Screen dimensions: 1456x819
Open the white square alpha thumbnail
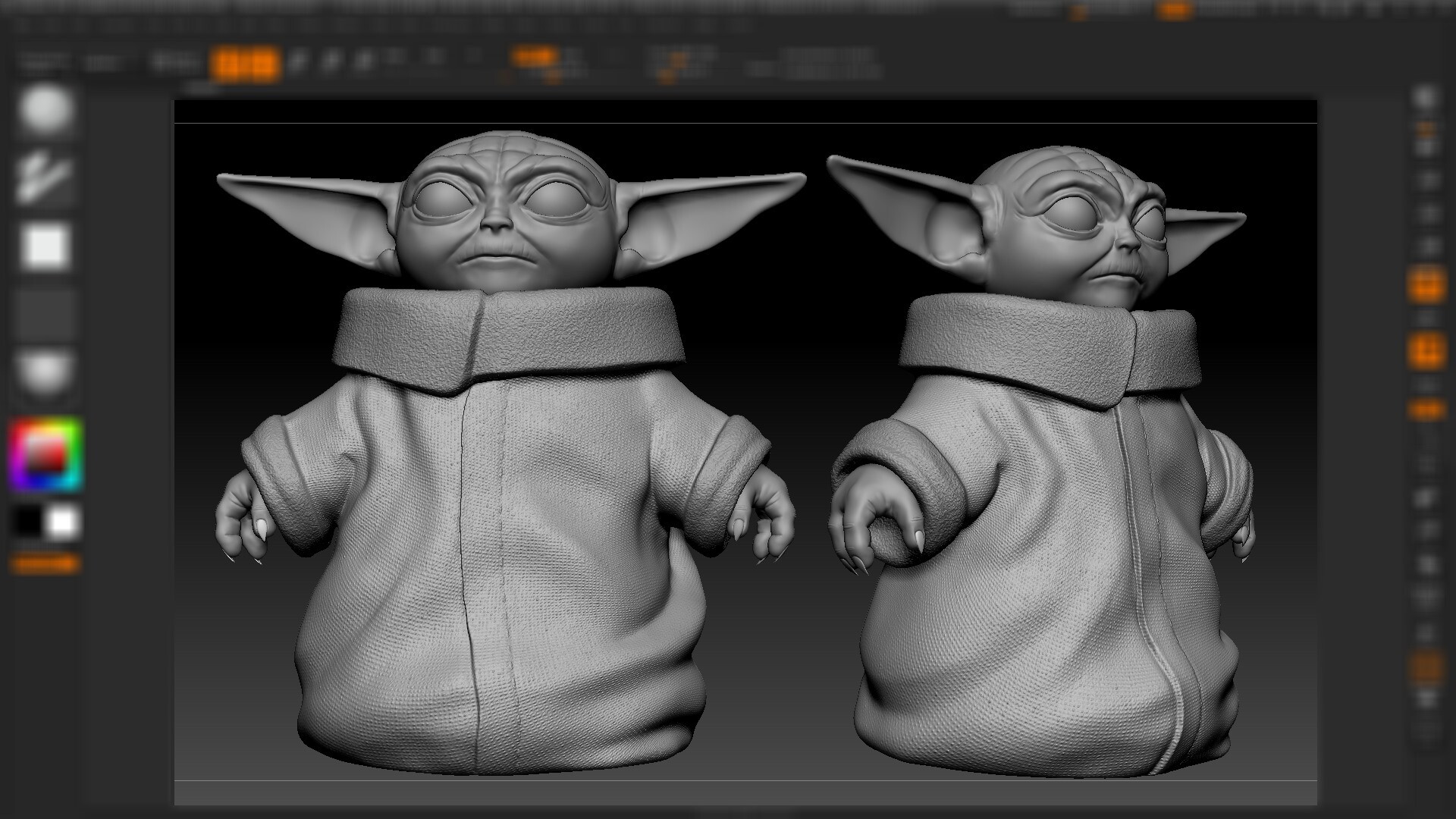[x=45, y=247]
